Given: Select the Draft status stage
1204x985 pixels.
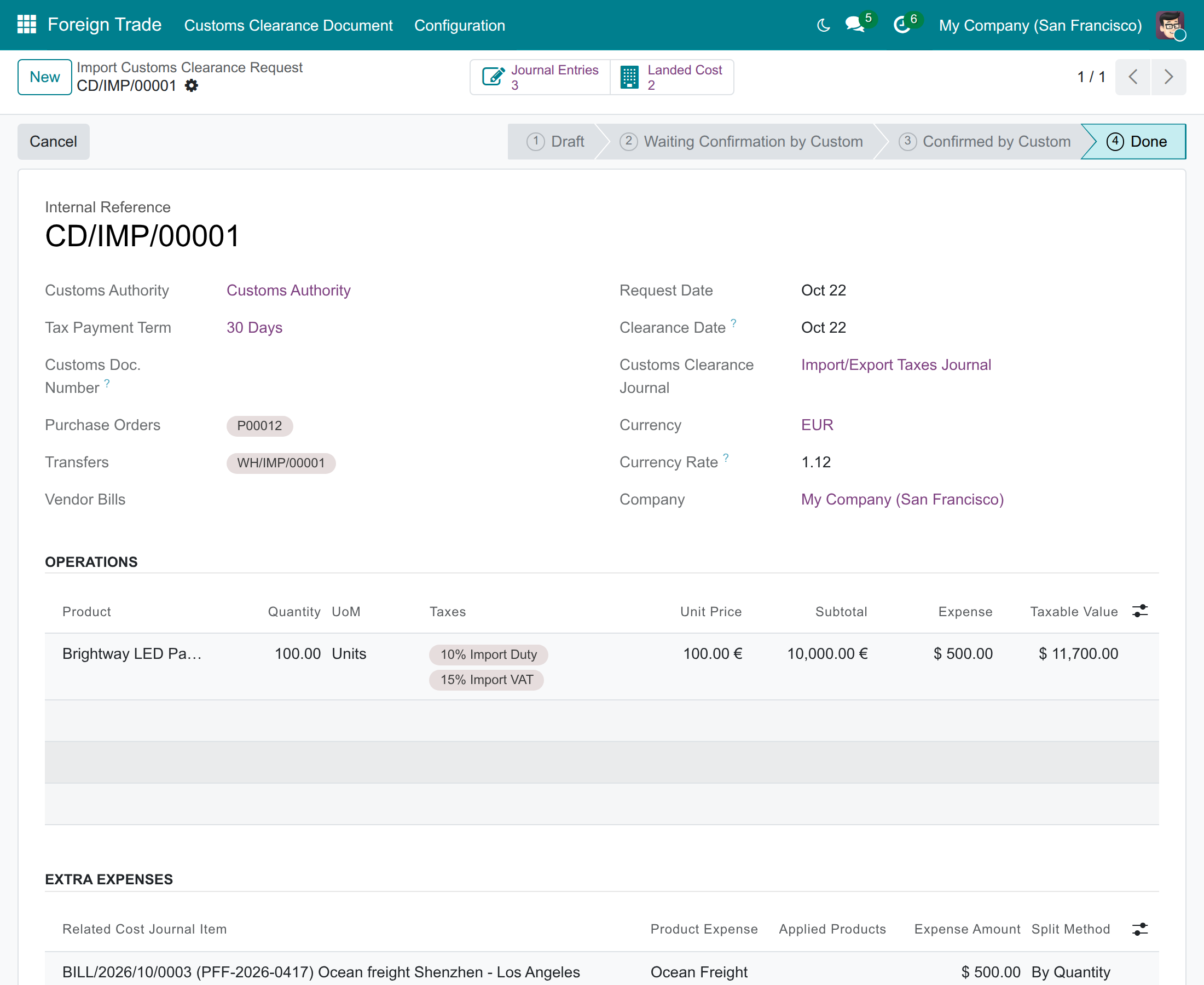Looking at the screenshot, I should tap(555, 141).
